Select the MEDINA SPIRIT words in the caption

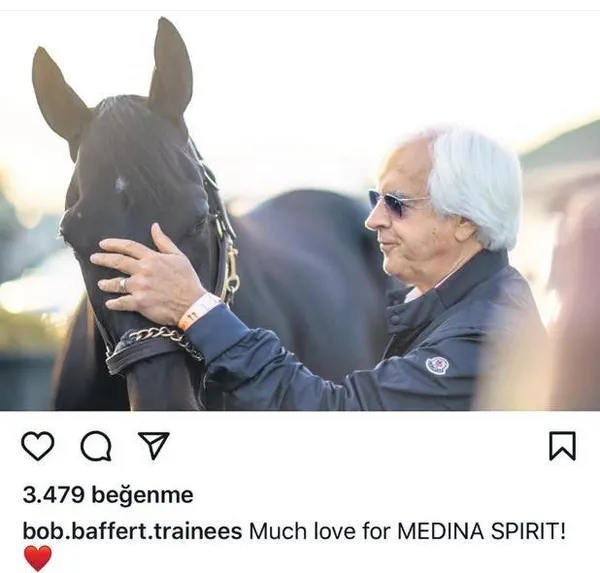coord(478,531)
